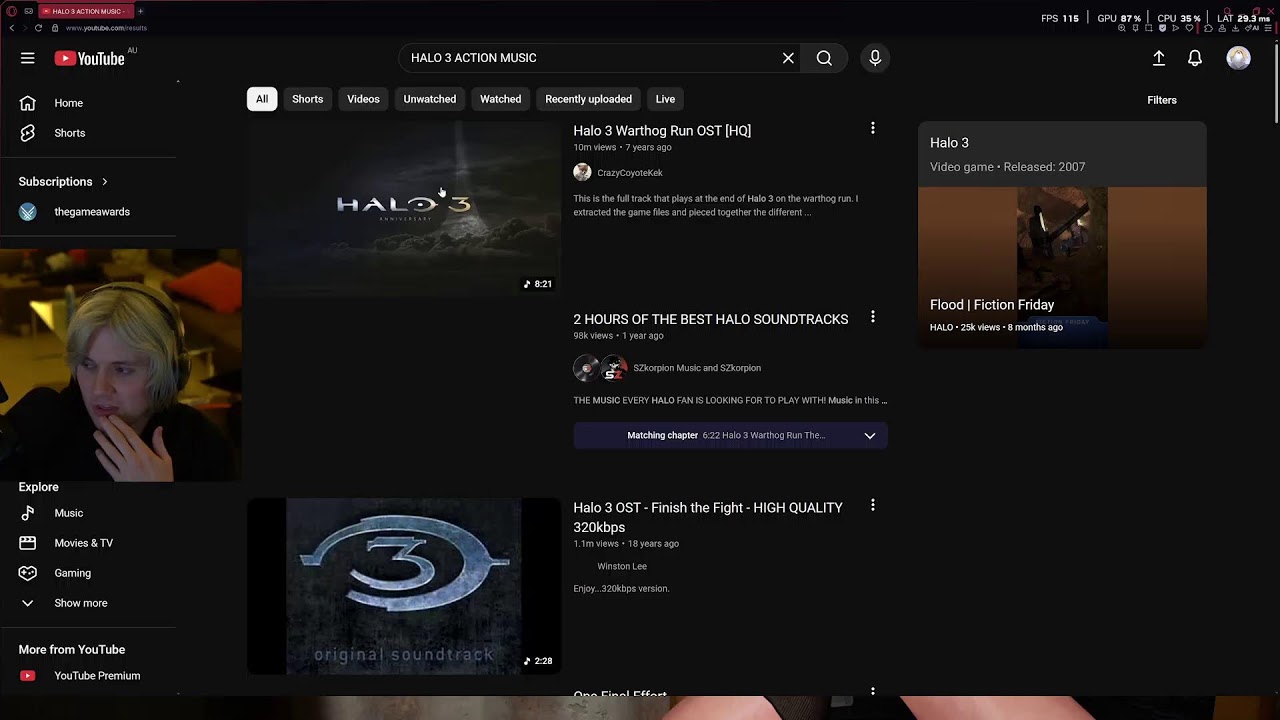The image size is (1280, 720).
Task: Select the Recently uploaded filter chip
Action: [588, 99]
